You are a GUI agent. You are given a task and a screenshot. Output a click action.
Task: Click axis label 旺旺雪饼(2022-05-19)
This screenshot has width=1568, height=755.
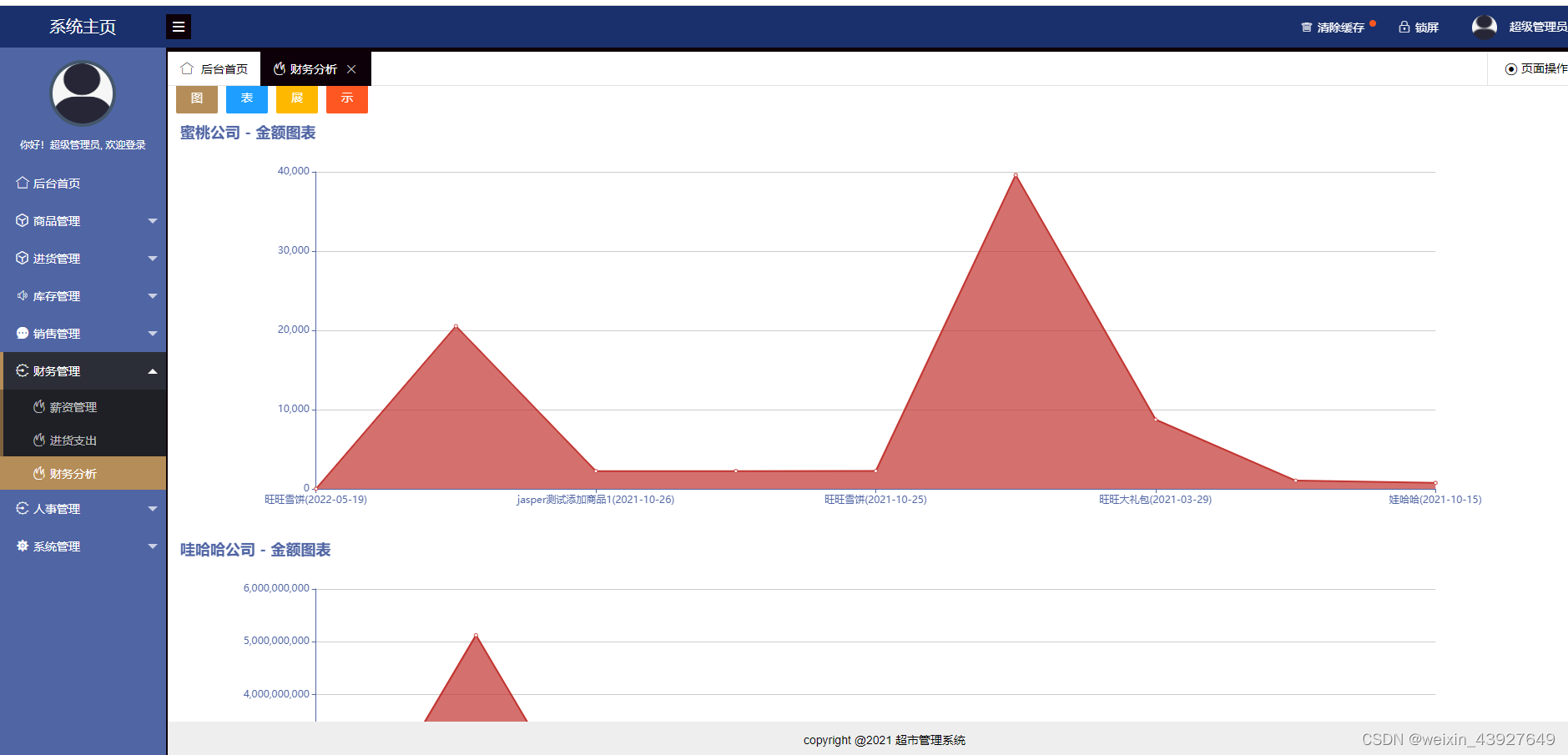click(x=315, y=500)
